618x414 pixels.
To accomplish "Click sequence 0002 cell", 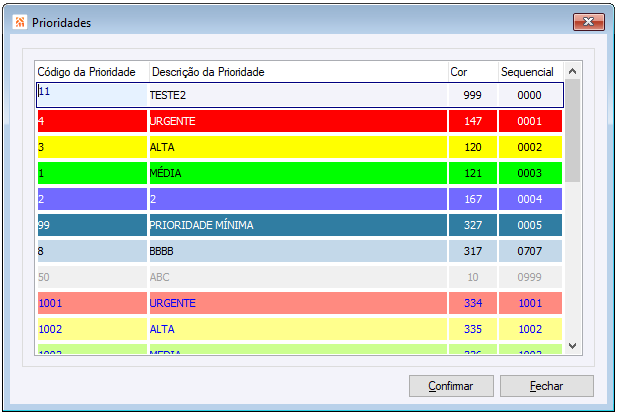I will click(531, 147).
